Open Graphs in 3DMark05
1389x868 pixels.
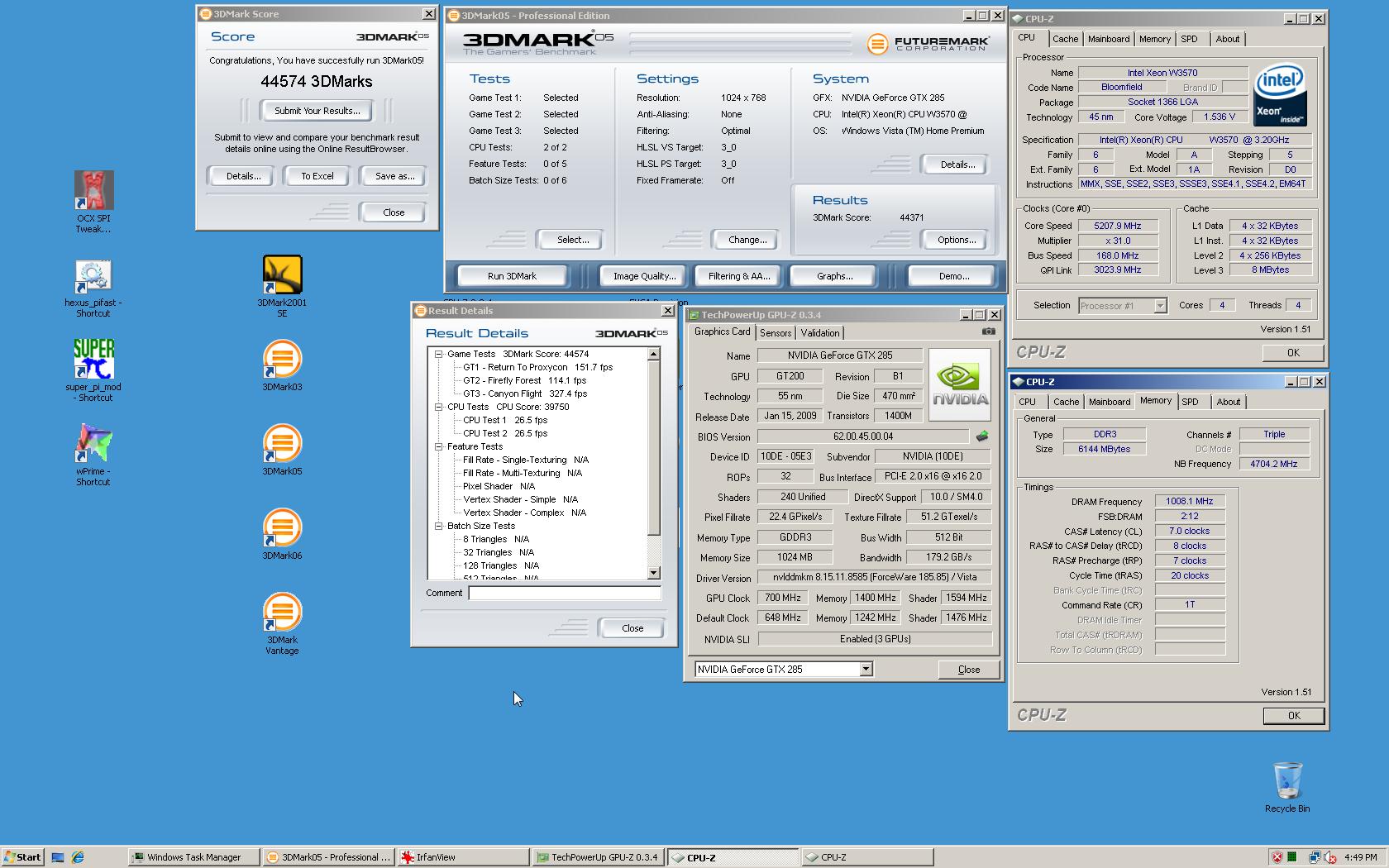click(834, 276)
